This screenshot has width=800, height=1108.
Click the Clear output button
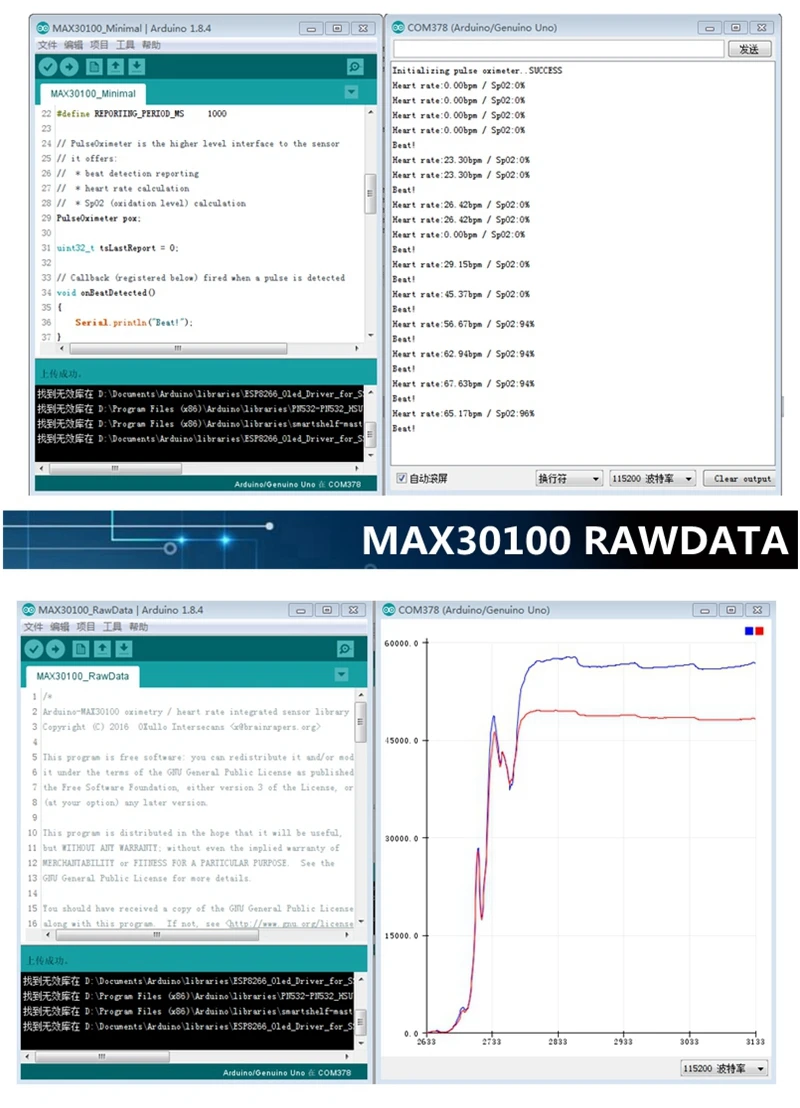point(741,479)
